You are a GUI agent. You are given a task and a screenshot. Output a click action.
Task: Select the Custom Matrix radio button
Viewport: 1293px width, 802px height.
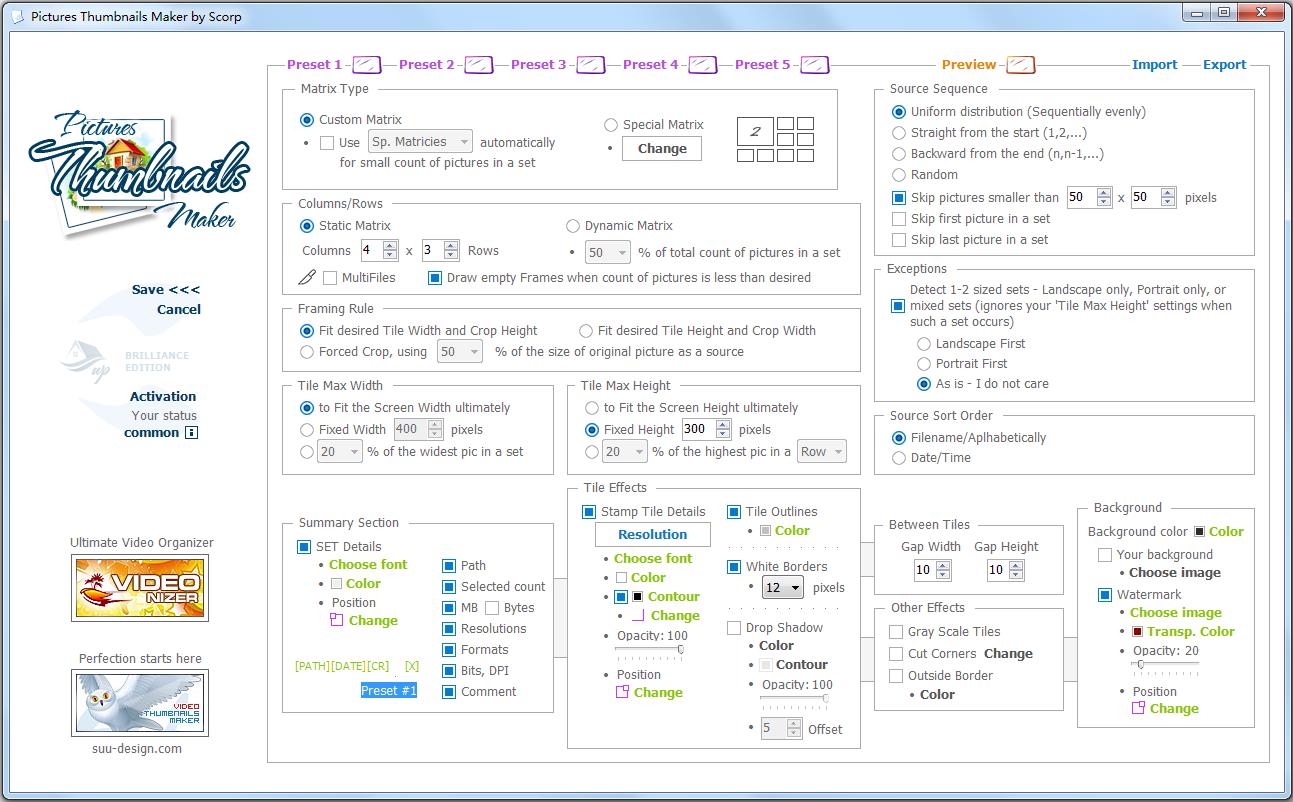coord(307,120)
